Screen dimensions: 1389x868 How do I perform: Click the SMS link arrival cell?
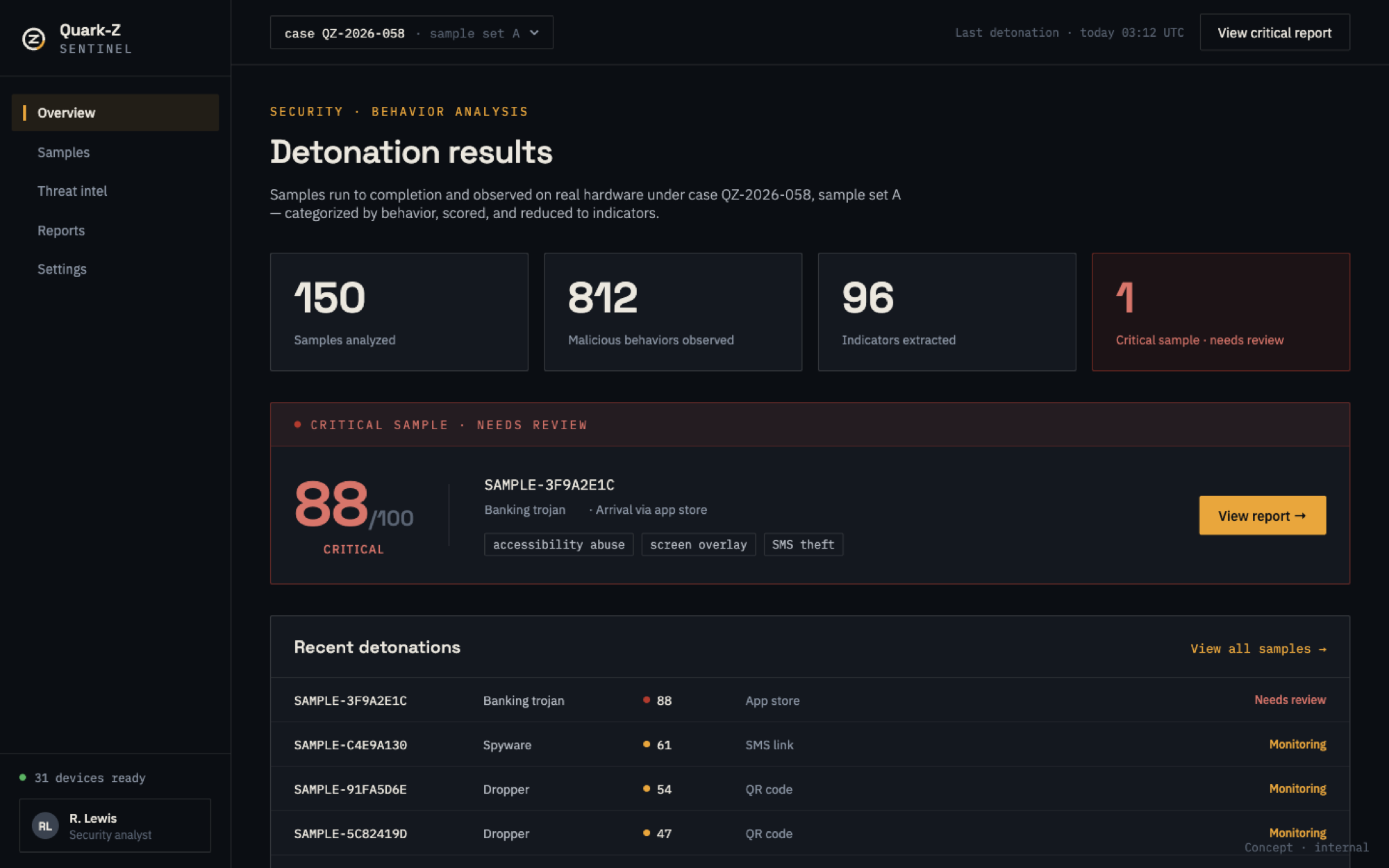769,745
